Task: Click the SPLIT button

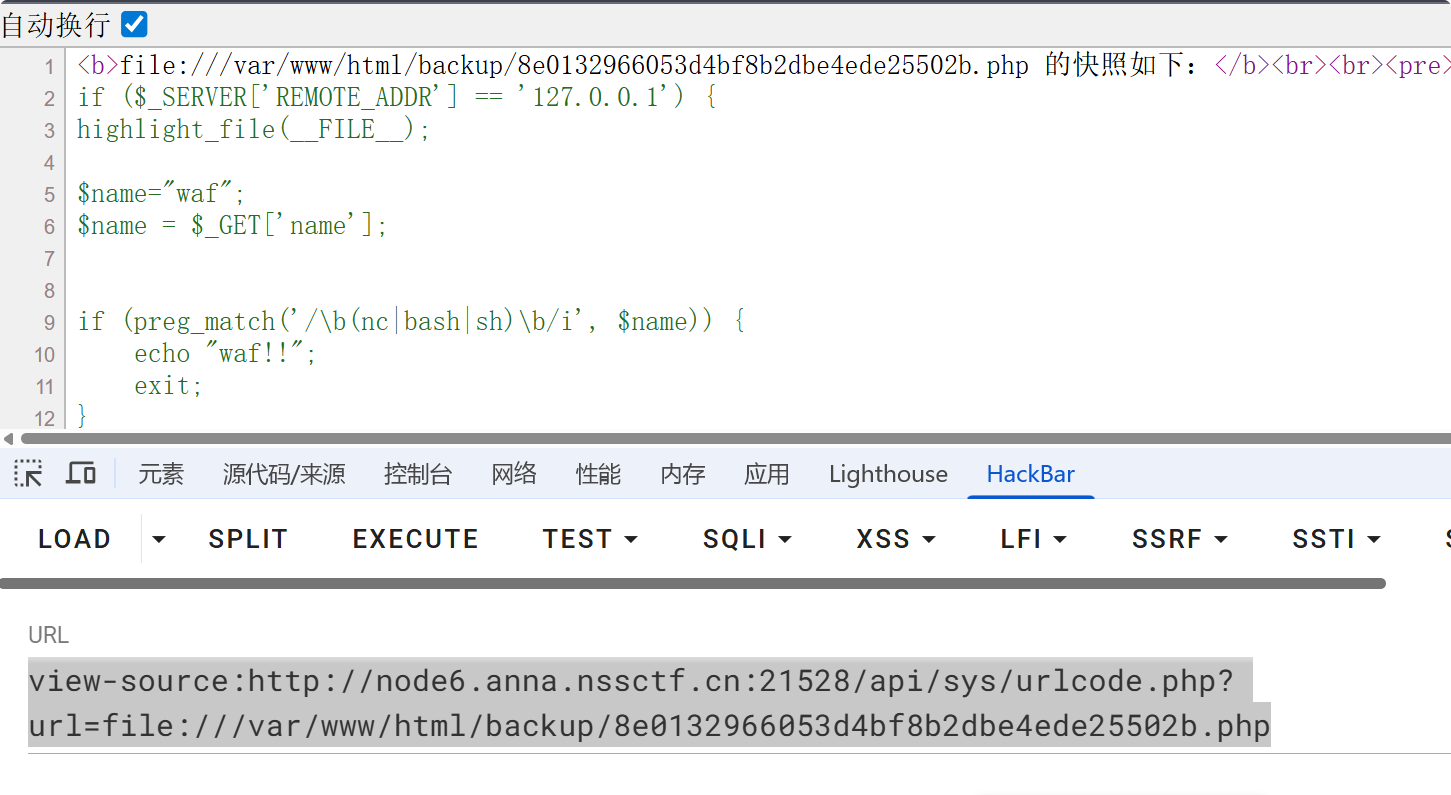Action: coord(248,539)
